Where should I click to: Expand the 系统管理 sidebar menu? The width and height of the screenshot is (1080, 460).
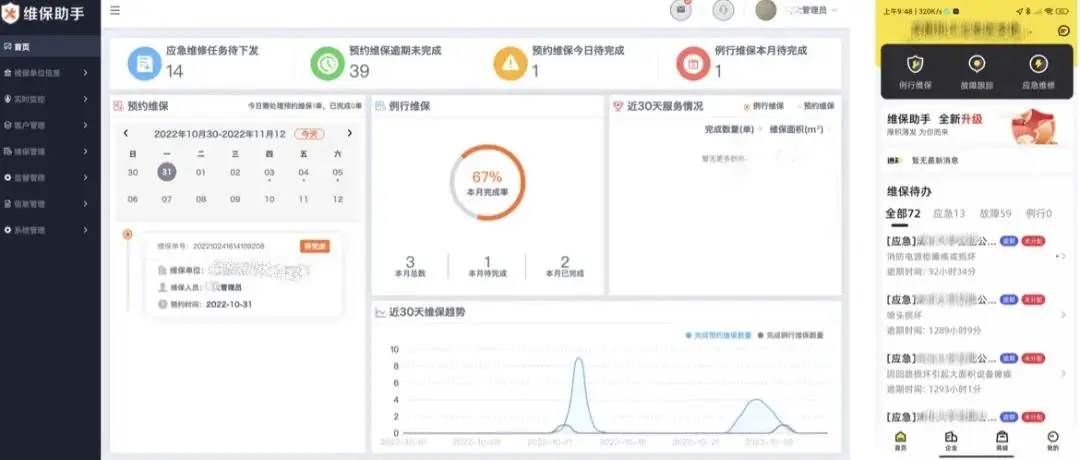click(x=50, y=230)
